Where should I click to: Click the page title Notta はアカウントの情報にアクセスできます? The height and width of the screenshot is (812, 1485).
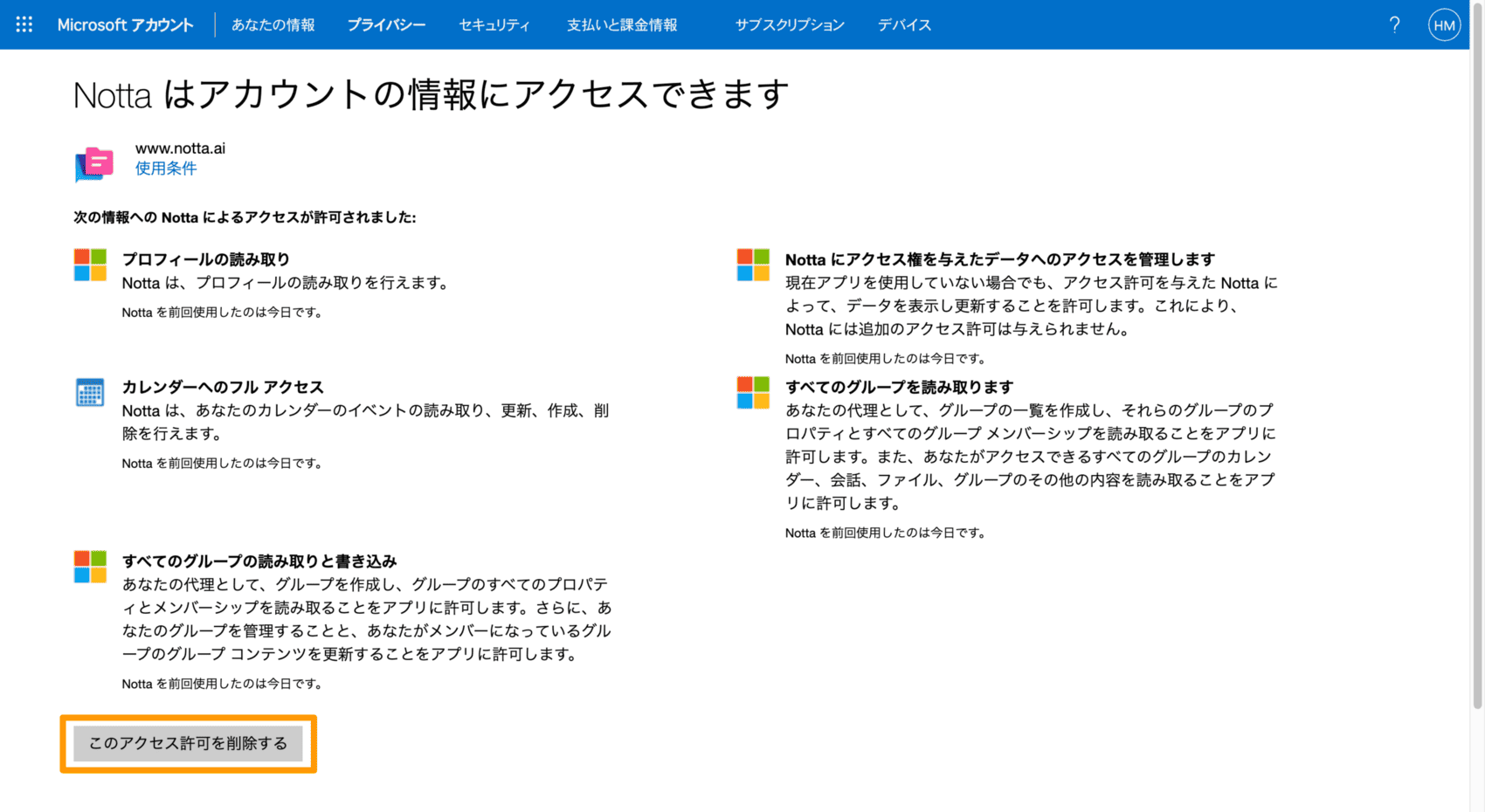[x=431, y=94]
